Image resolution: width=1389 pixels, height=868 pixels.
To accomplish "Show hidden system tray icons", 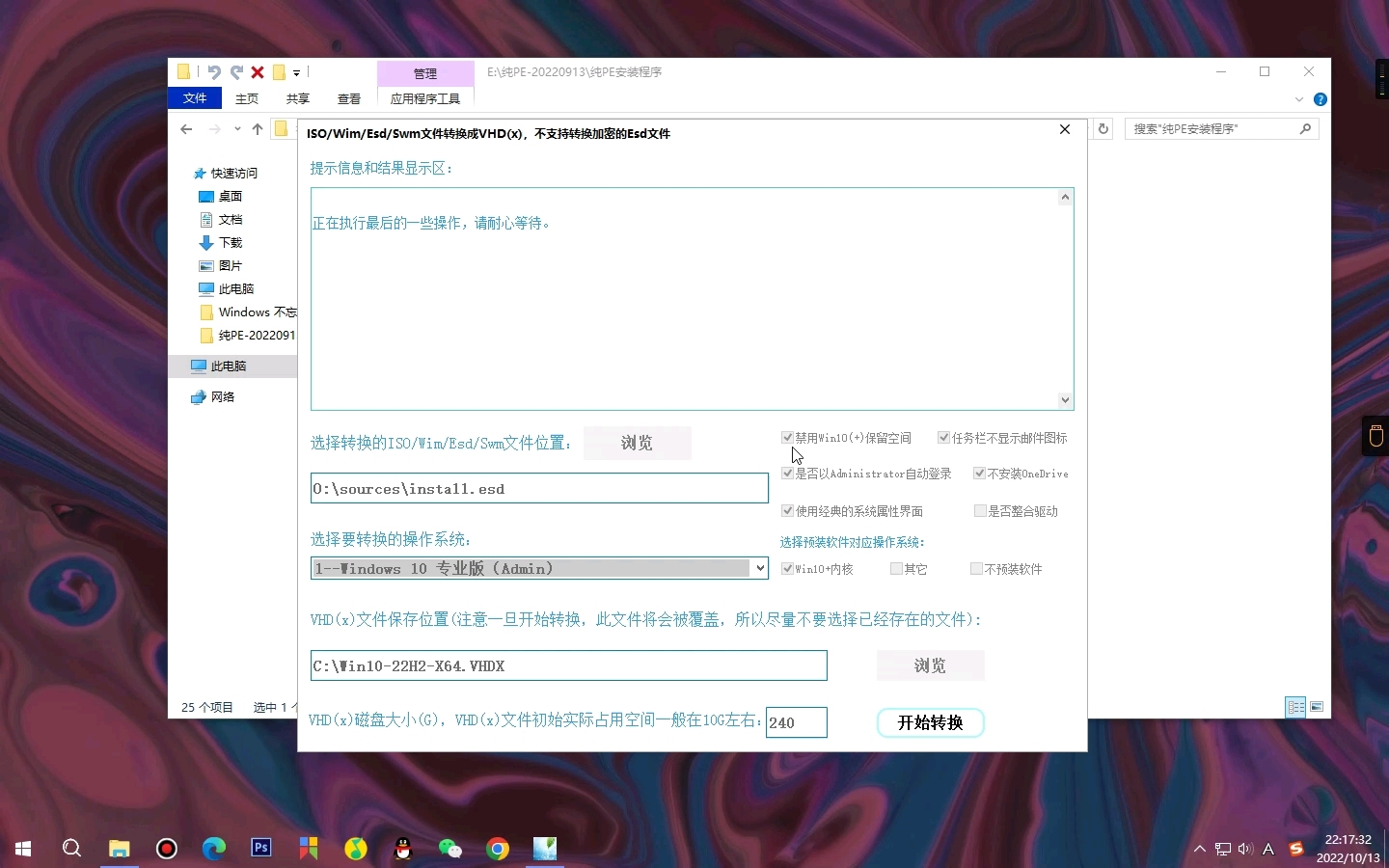I will 1200,849.
